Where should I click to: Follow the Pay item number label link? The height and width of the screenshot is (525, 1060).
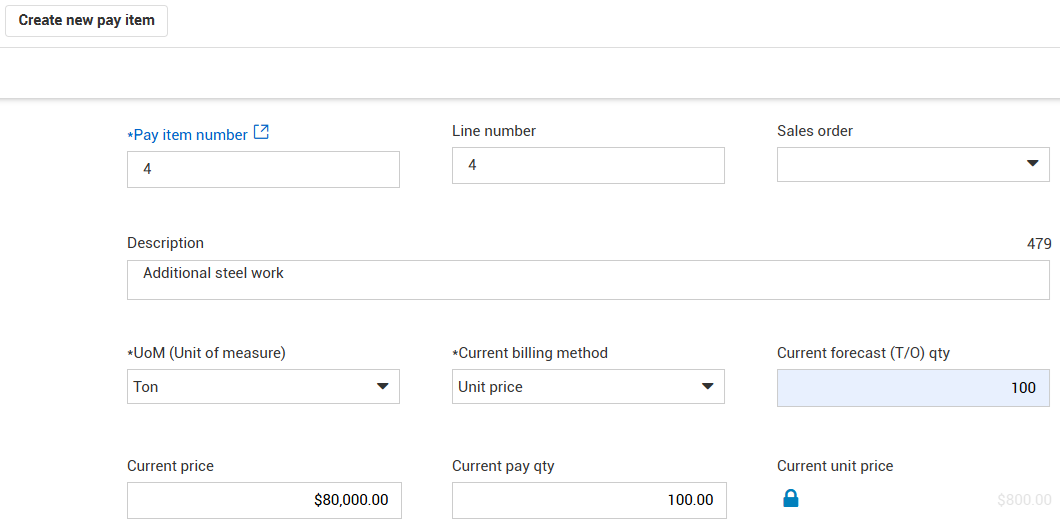pyautogui.click(x=190, y=135)
